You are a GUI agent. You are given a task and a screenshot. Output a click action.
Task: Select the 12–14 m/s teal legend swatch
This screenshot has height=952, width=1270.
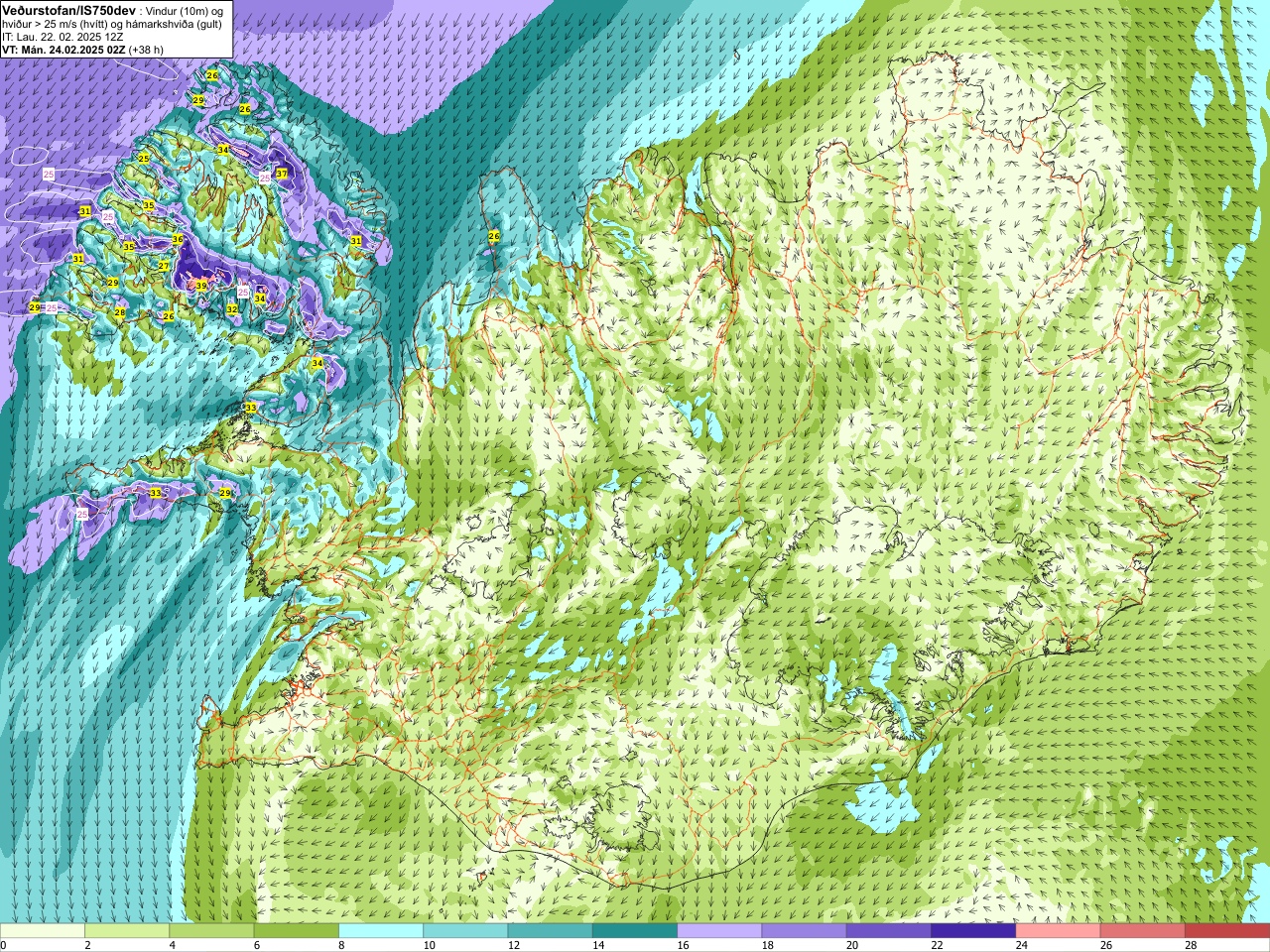(550, 931)
